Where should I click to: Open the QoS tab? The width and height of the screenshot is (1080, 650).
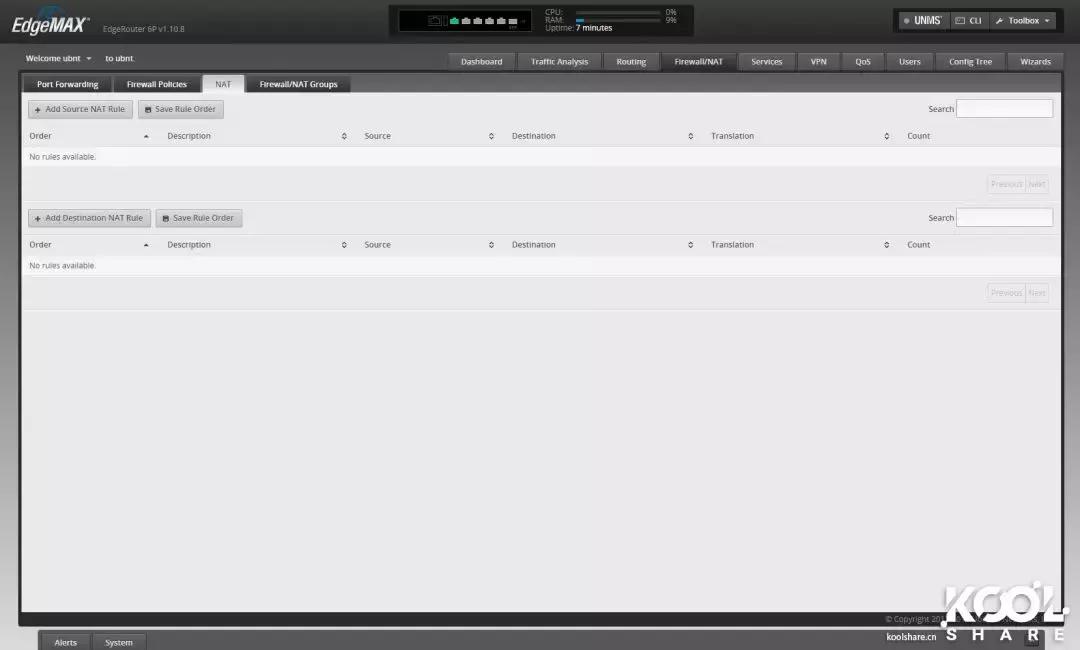coord(863,62)
